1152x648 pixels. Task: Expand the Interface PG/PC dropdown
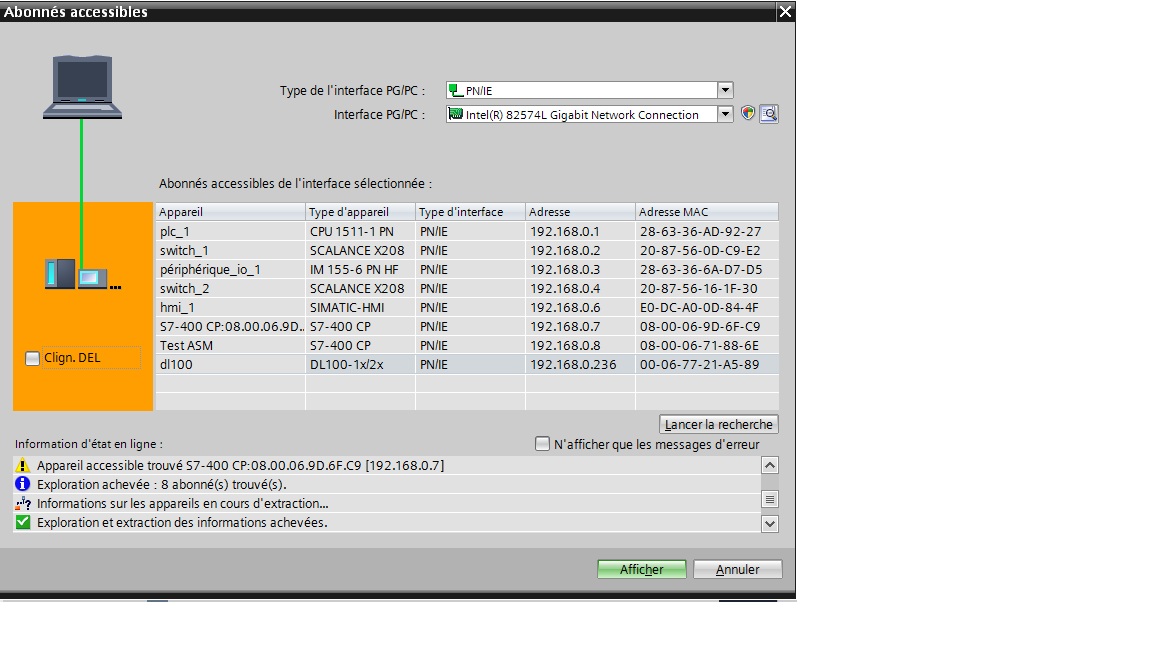point(725,114)
